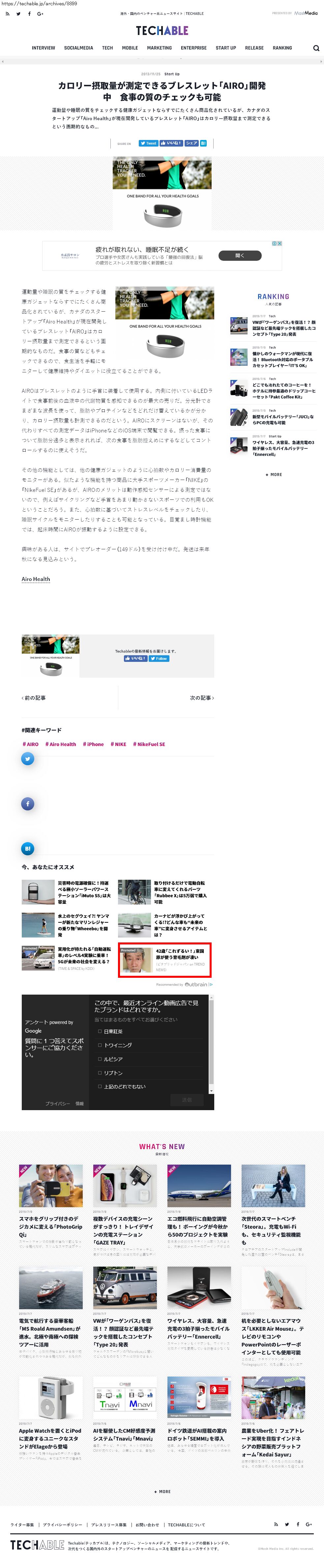Open the MOBILE menu item
The image size is (324, 1568).
130,48
